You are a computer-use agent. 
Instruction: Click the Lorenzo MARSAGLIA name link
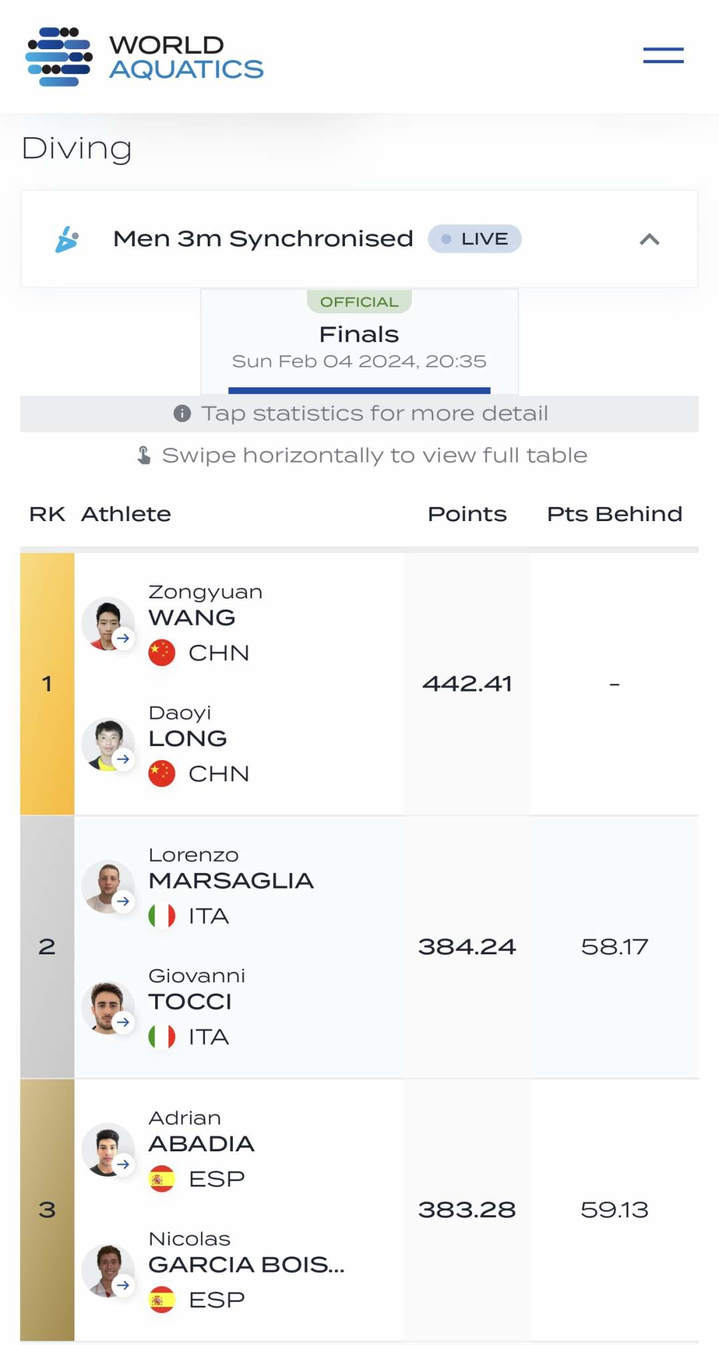[231, 881]
